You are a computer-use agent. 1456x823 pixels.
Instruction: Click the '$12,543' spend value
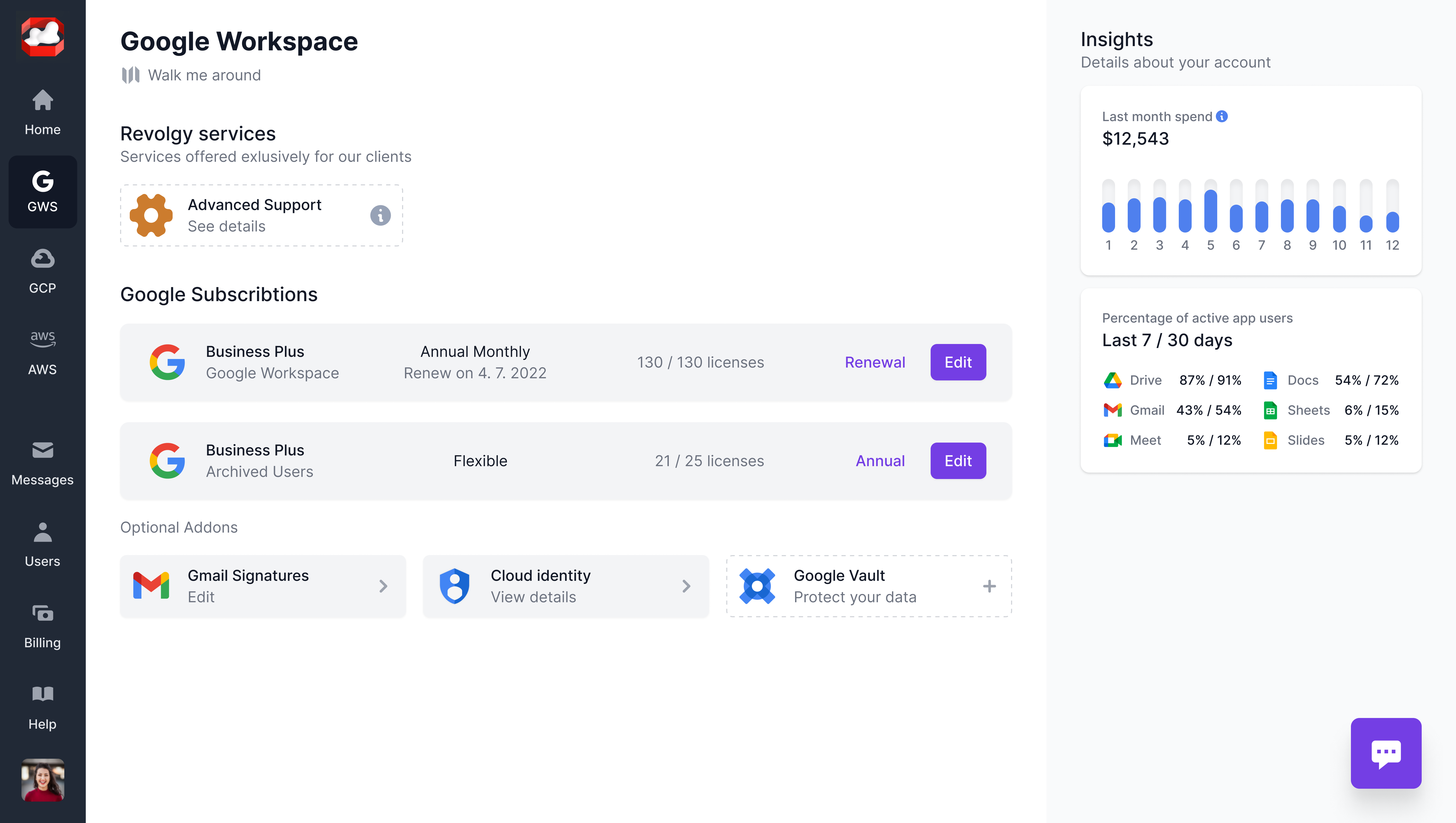tap(1135, 139)
